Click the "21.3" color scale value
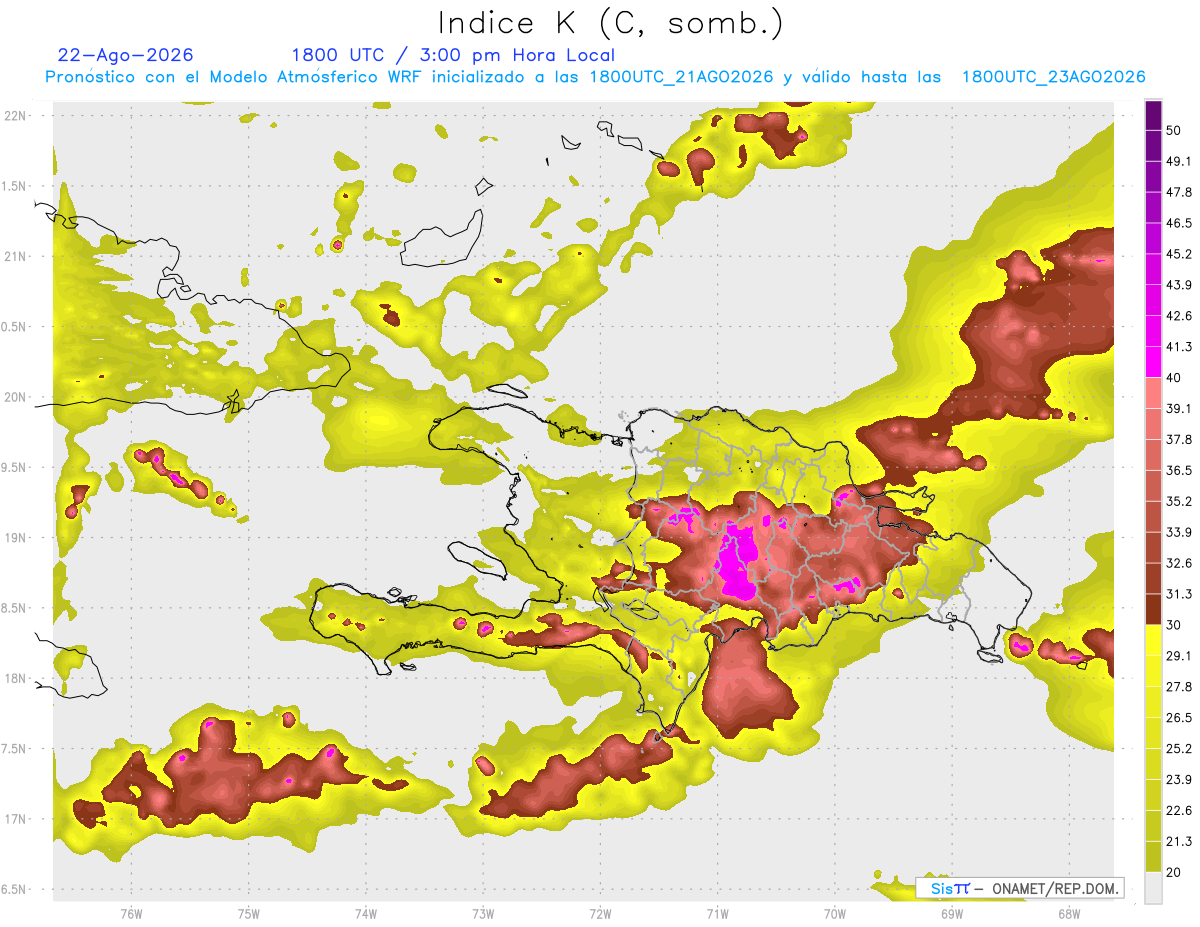 click(1179, 841)
